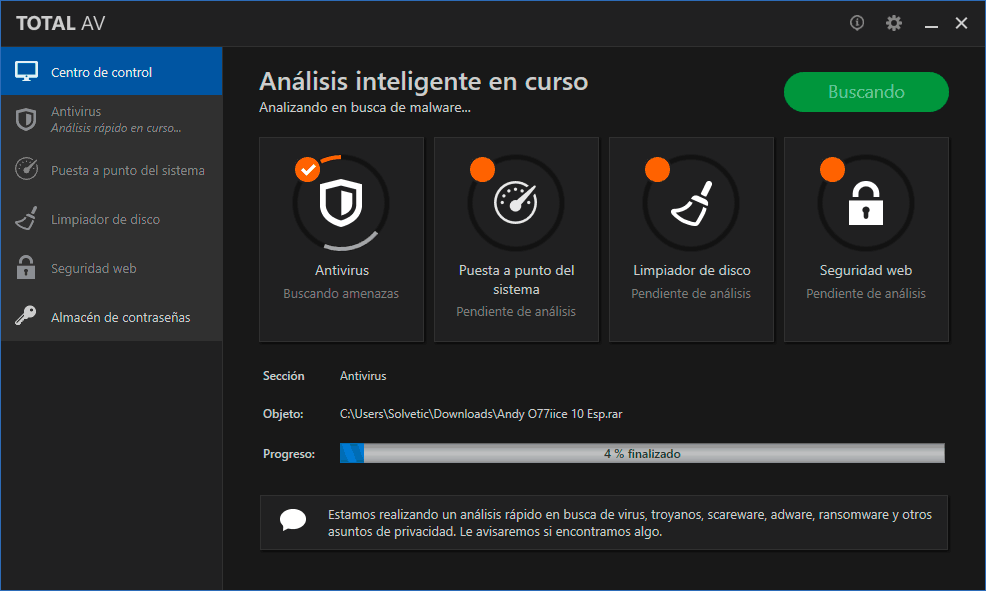Click 'Pendiente de análisis' under Puesta a punto
Screen dimensions: 986x591
tap(516, 312)
